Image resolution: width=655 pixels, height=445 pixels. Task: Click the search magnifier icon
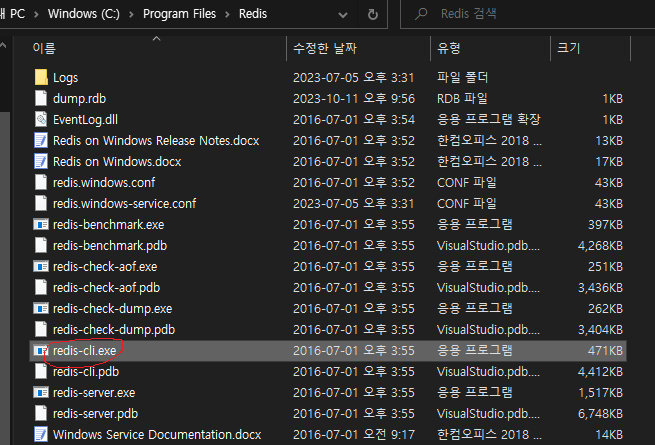421,14
